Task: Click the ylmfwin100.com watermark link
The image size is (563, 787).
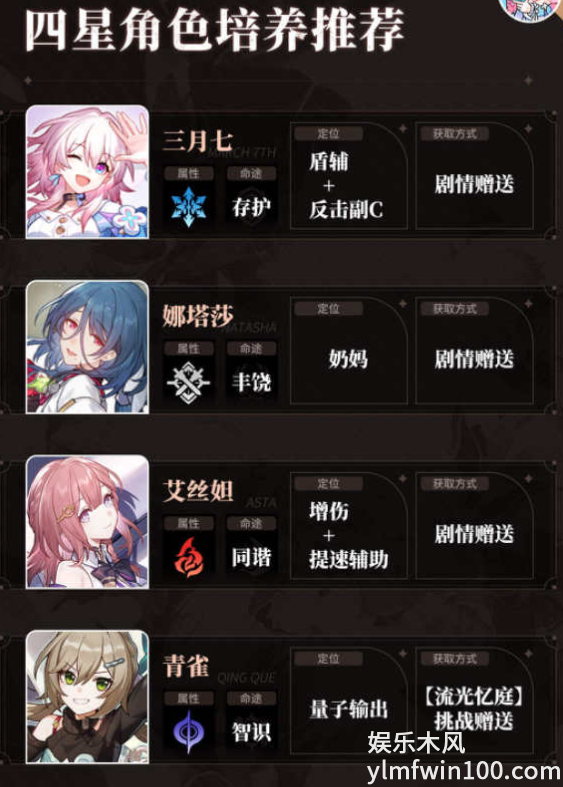Action: [x=464, y=771]
